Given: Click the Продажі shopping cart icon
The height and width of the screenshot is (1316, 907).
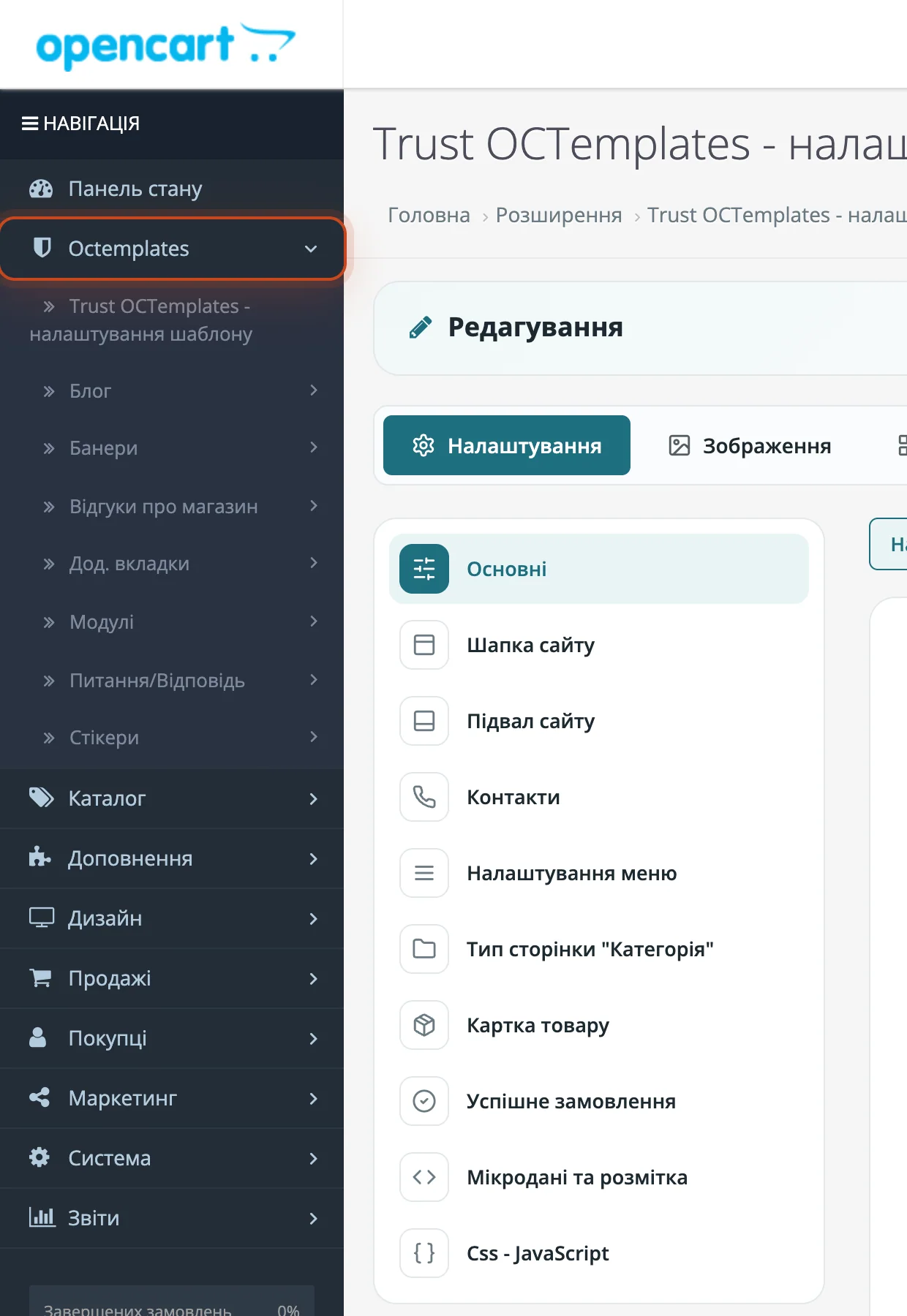Looking at the screenshot, I should (x=40, y=977).
